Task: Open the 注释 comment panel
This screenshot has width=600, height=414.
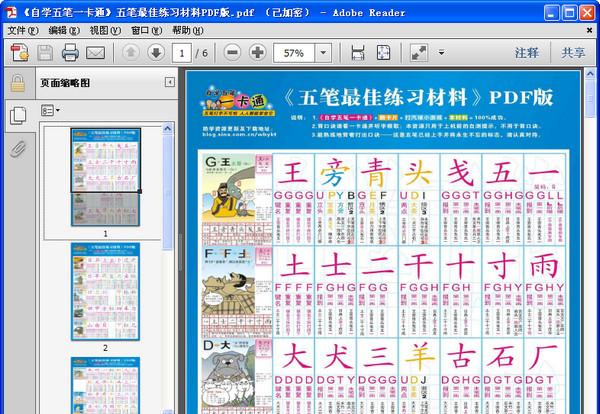Action: tap(527, 53)
